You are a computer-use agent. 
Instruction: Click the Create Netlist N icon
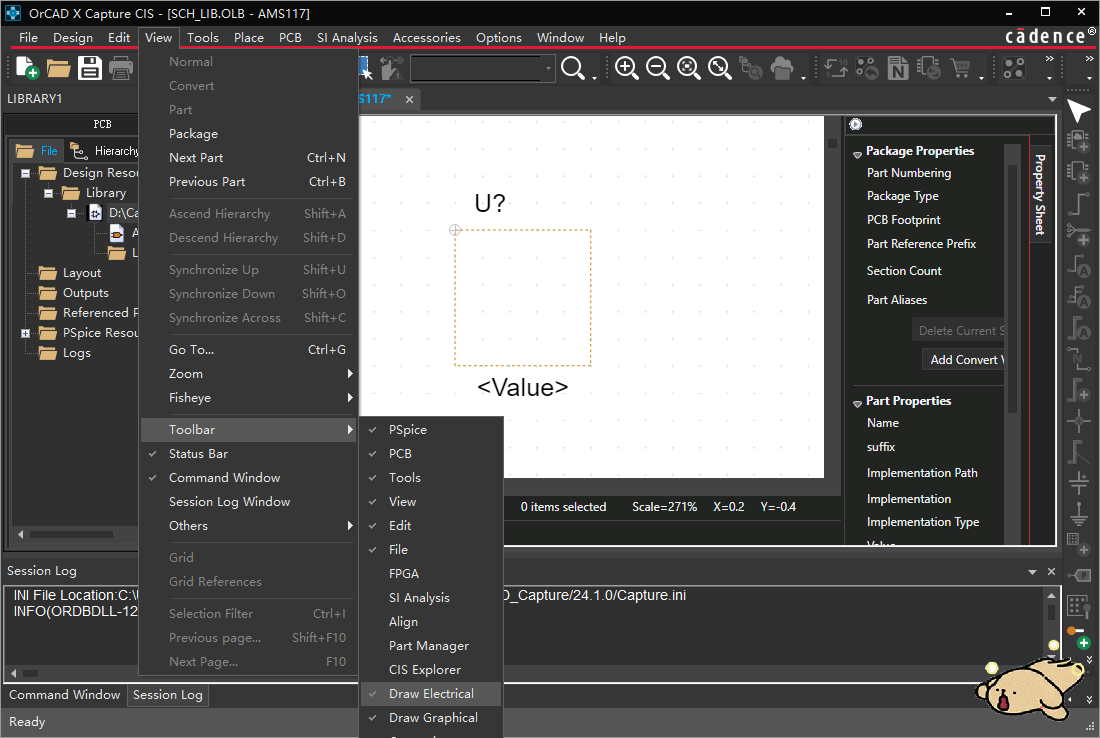pyautogui.click(x=898, y=68)
